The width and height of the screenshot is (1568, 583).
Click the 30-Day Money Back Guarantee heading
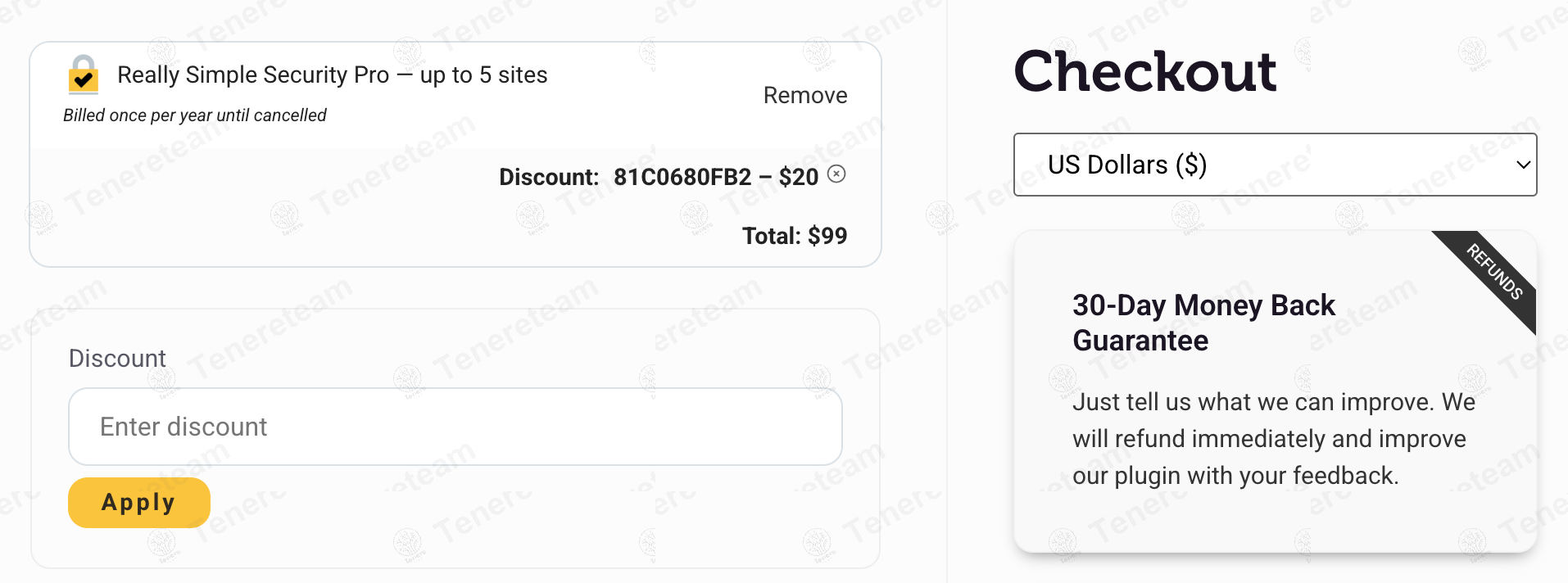click(x=1203, y=323)
